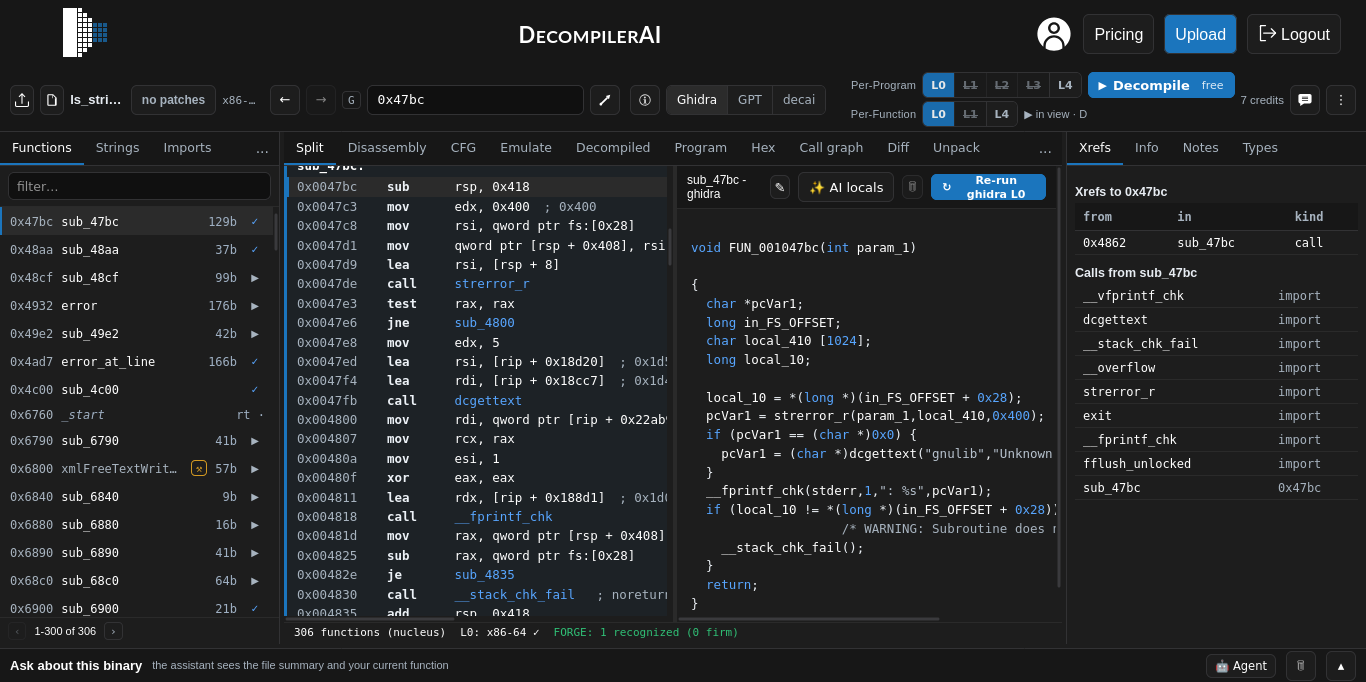The image size is (1366, 682).
Task: Click the disassembly vertical scrollbar
Action: point(670,246)
